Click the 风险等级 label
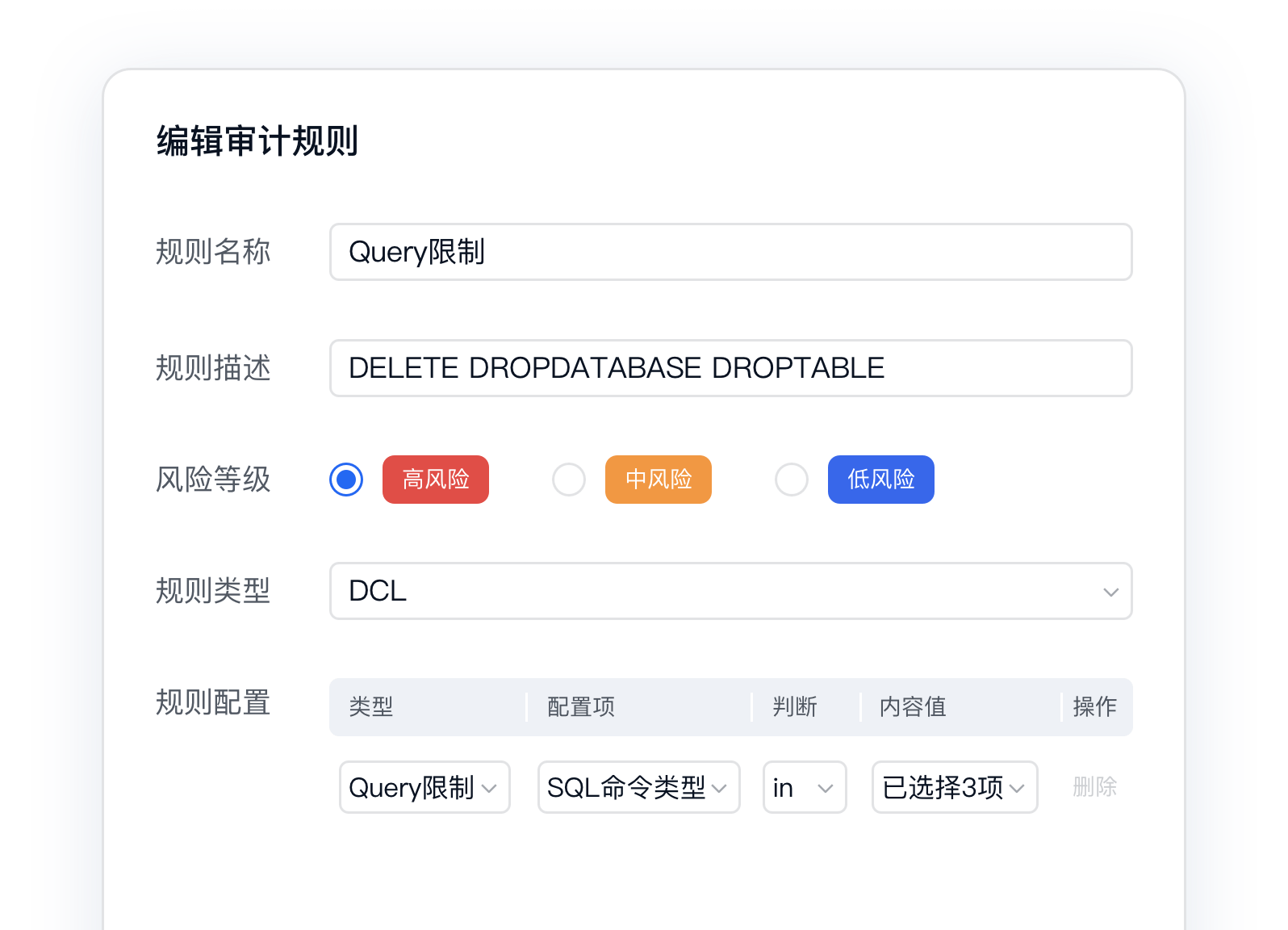Screen dimensions: 1288x930 tap(213, 480)
